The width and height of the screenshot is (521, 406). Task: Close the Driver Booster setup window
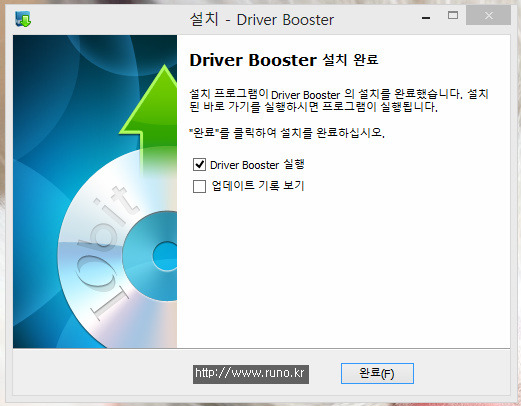(488, 15)
